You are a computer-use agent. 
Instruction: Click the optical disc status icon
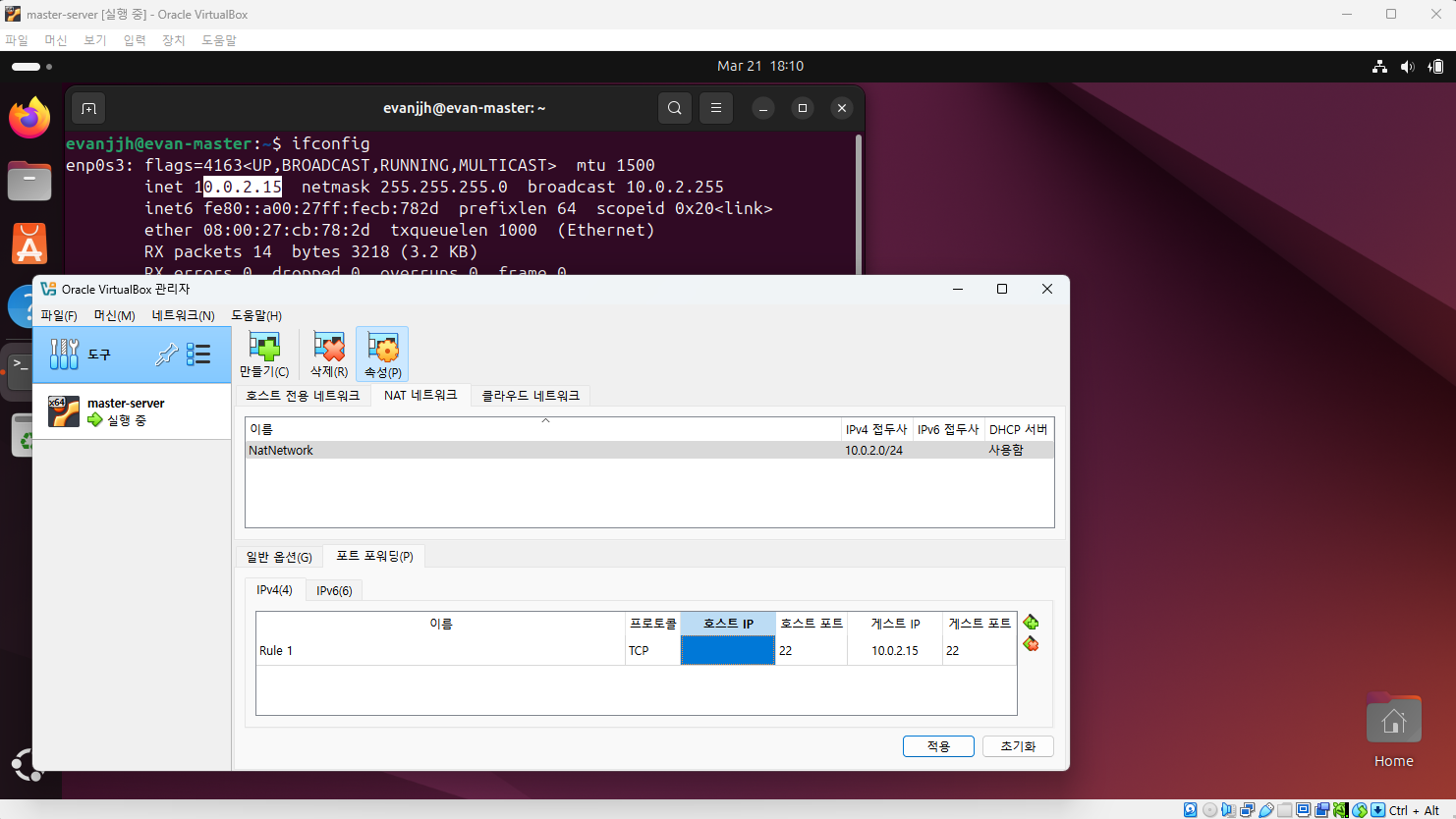coord(1209,810)
